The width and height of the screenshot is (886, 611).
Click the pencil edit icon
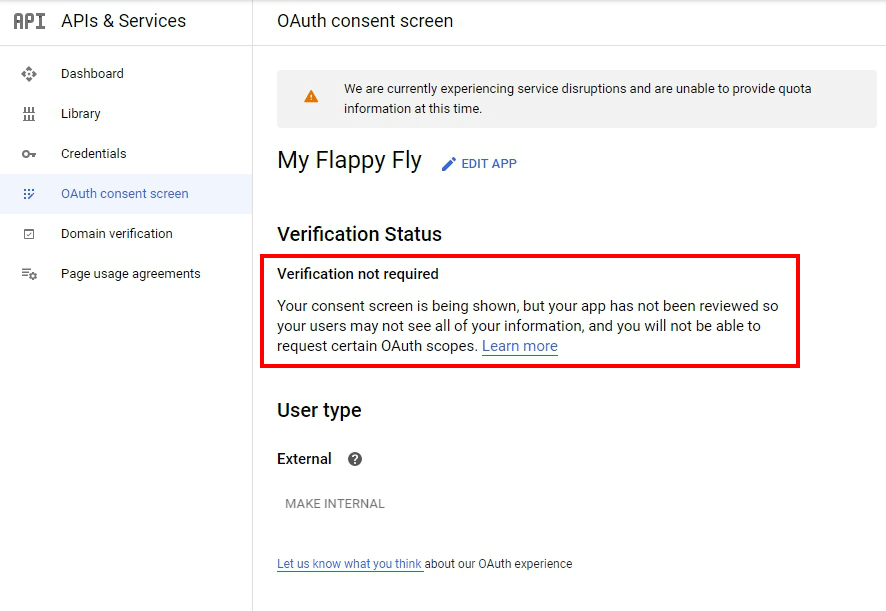[449, 164]
